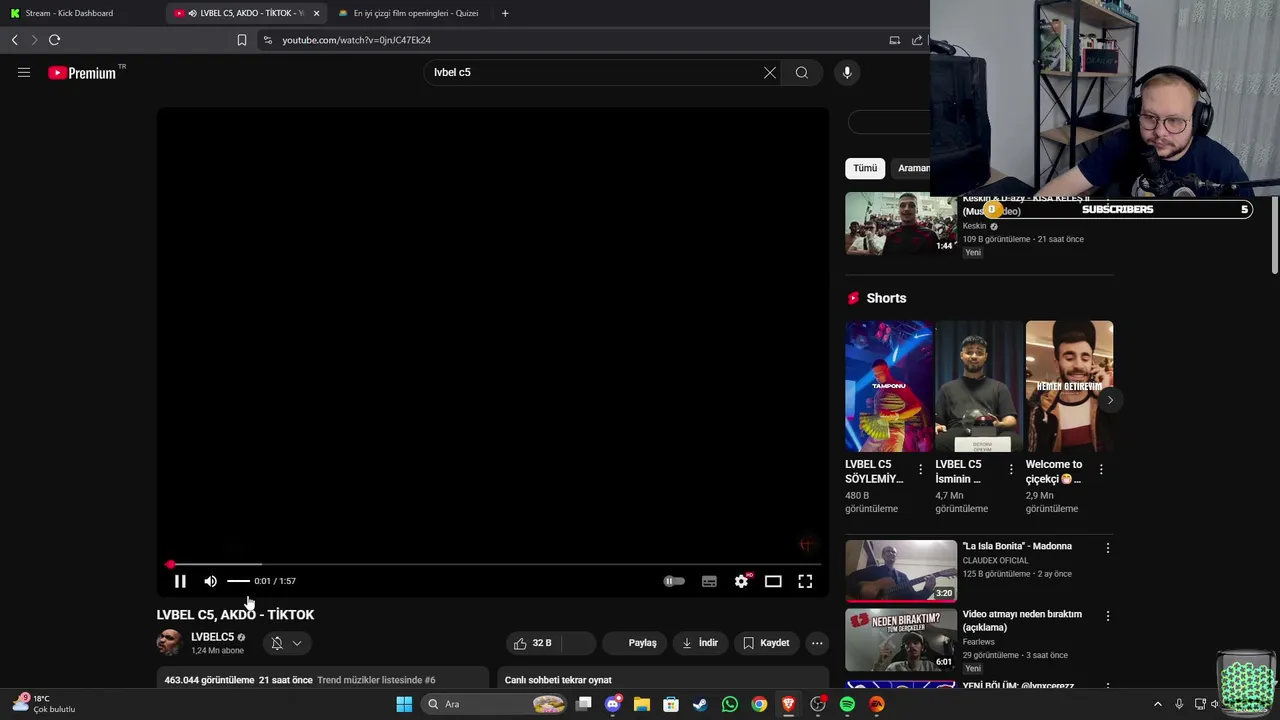Click the Paylaş share button
The width and height of the screenshot is (1280, 720).
point(637,643)
